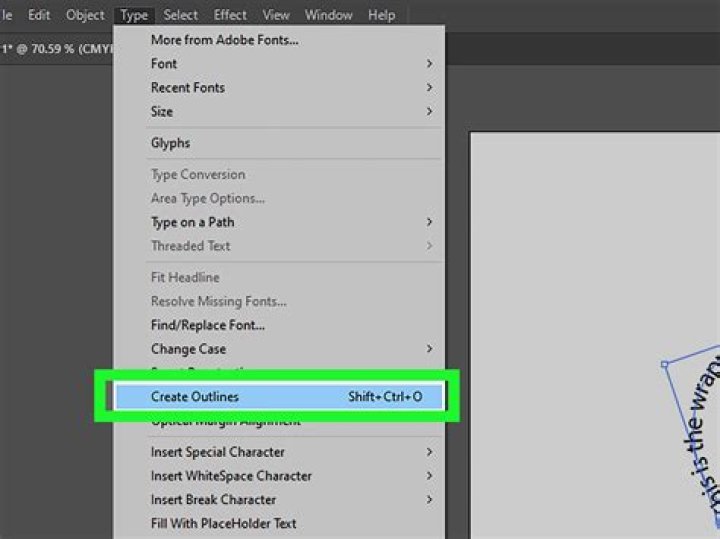Expand Insert WhiteSpace Character submenu
This screenshot has height=539, width=720.
(x=429, y=476)
